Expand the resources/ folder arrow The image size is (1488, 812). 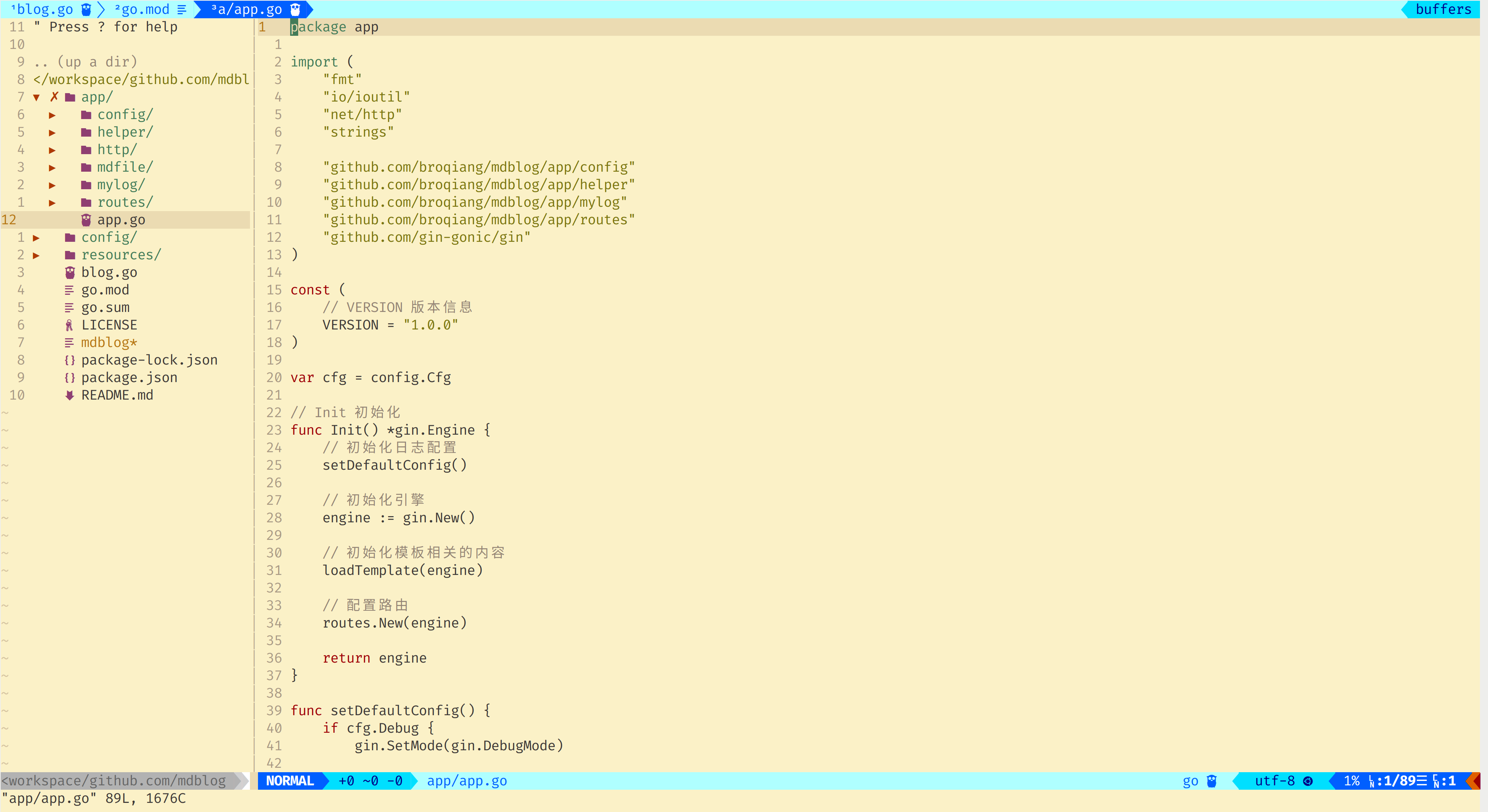pos(37,255)
